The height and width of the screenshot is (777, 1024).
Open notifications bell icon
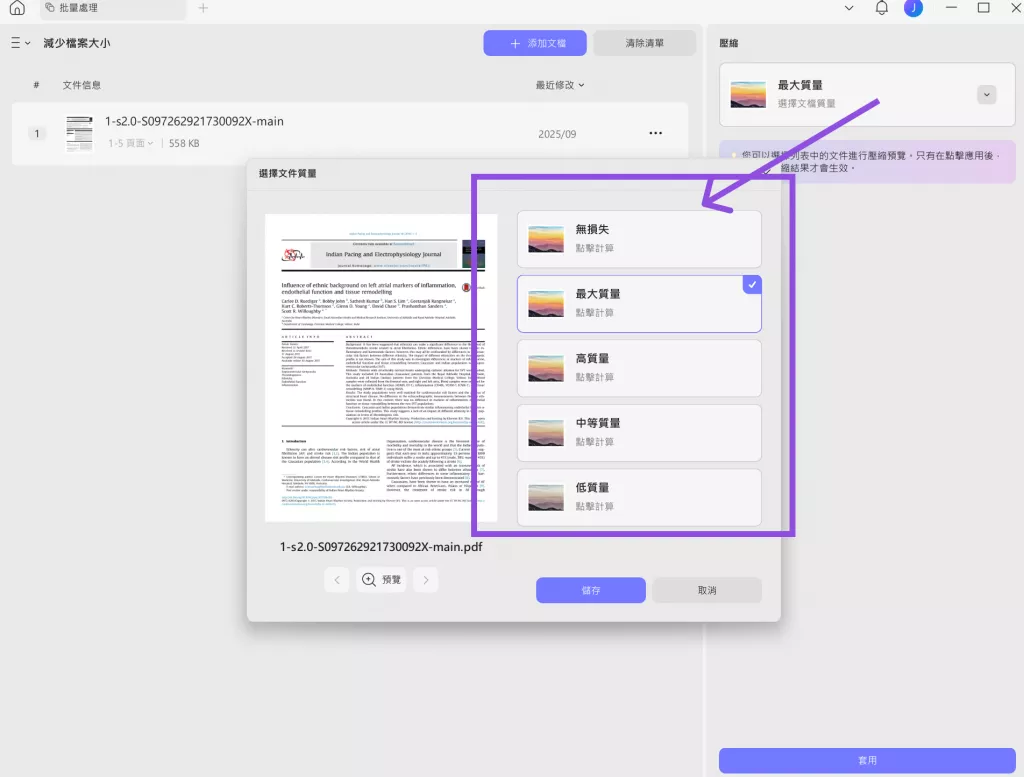(x=882, y=8)
